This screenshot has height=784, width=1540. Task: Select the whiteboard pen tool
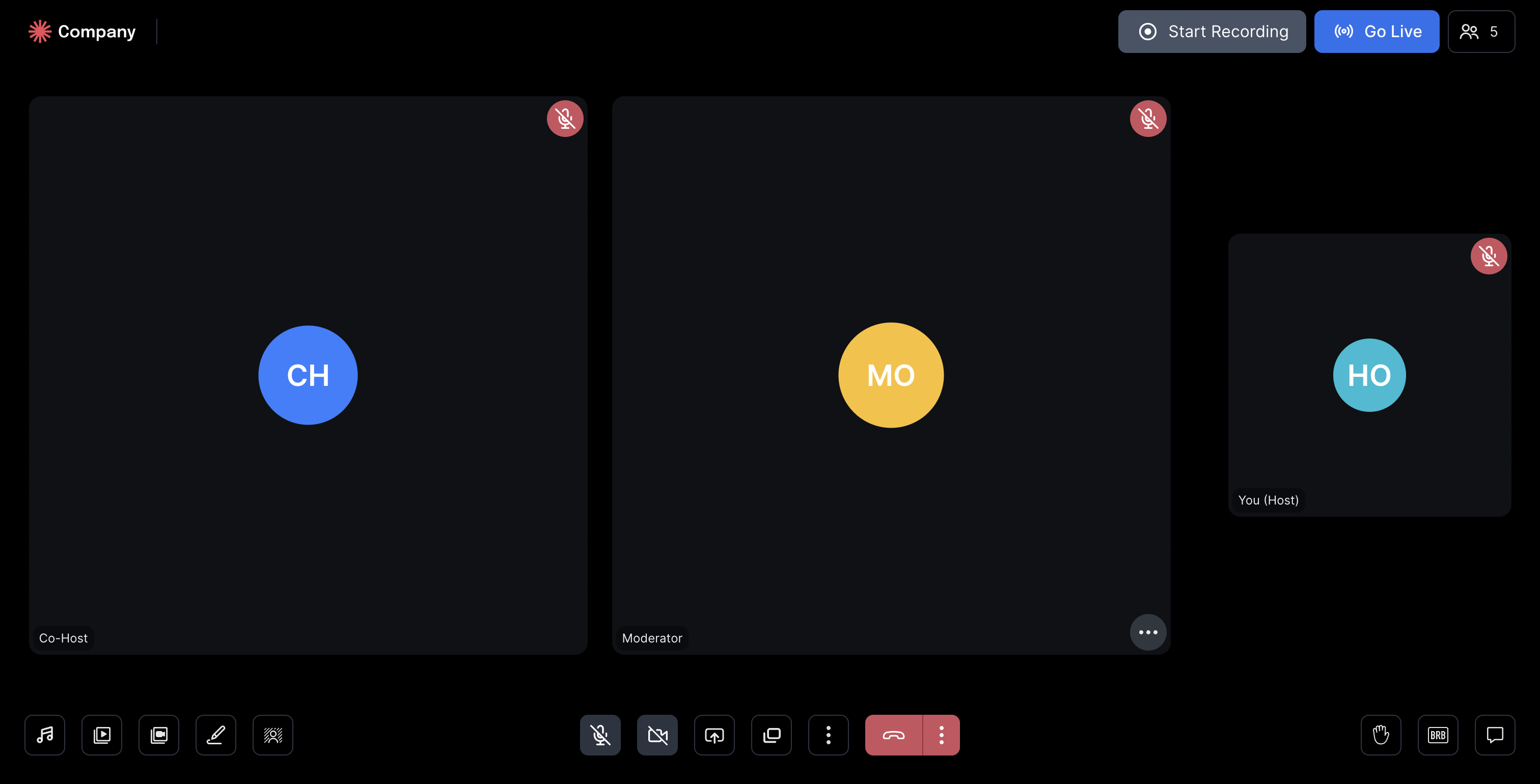click(216, 735)
